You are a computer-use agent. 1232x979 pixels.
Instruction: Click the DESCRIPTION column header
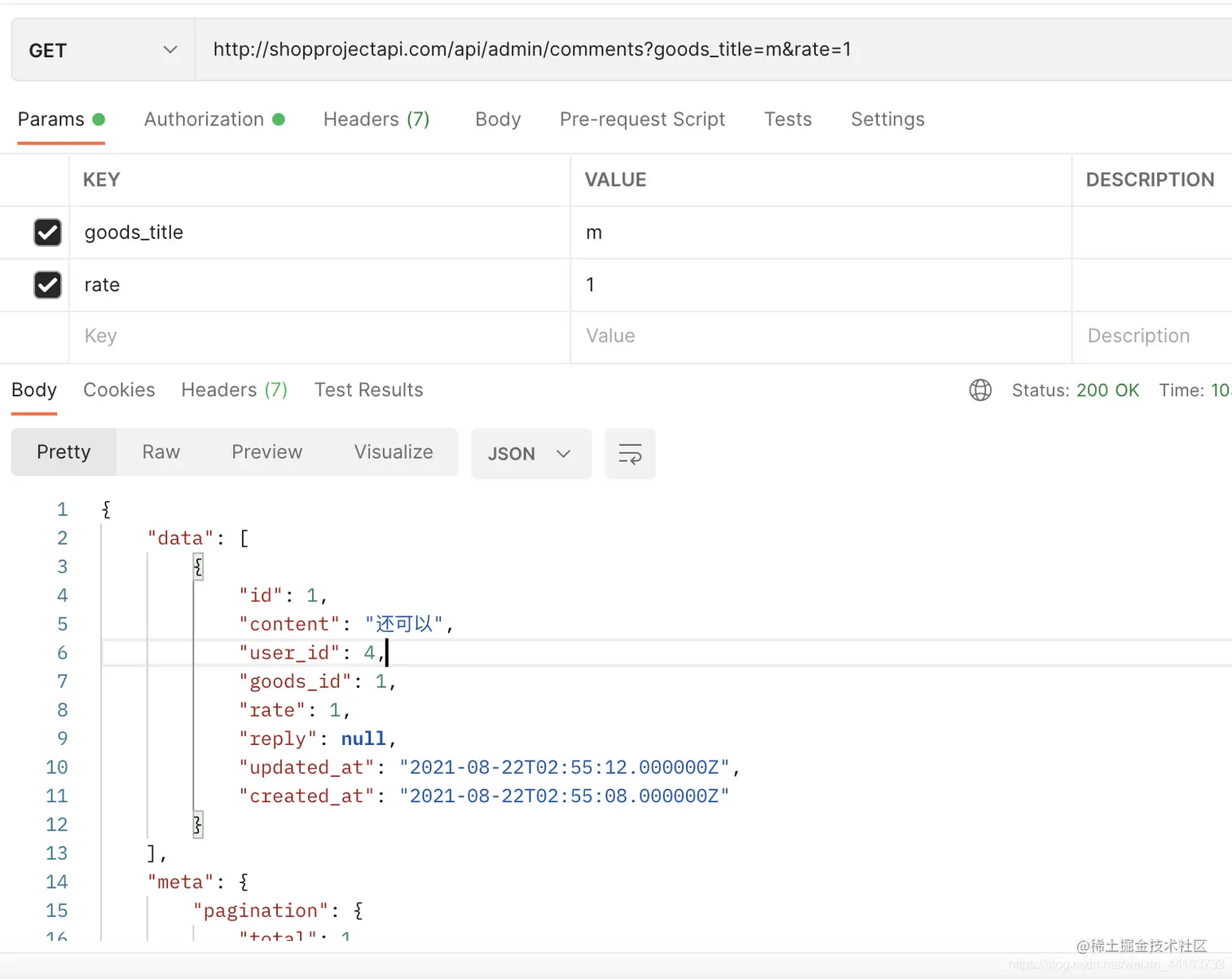point(1151,180)
